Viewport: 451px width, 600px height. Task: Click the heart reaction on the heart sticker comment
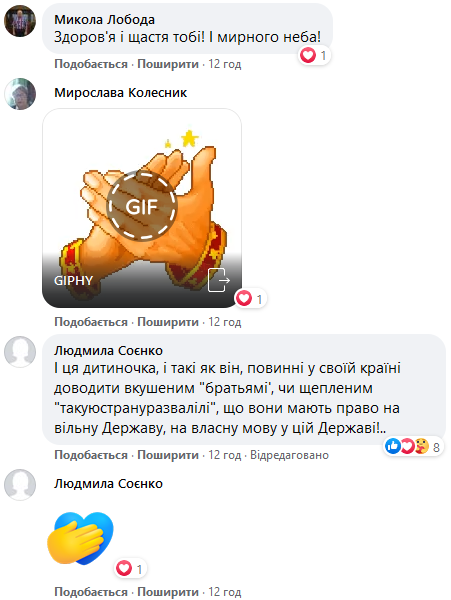pos(130,569)
